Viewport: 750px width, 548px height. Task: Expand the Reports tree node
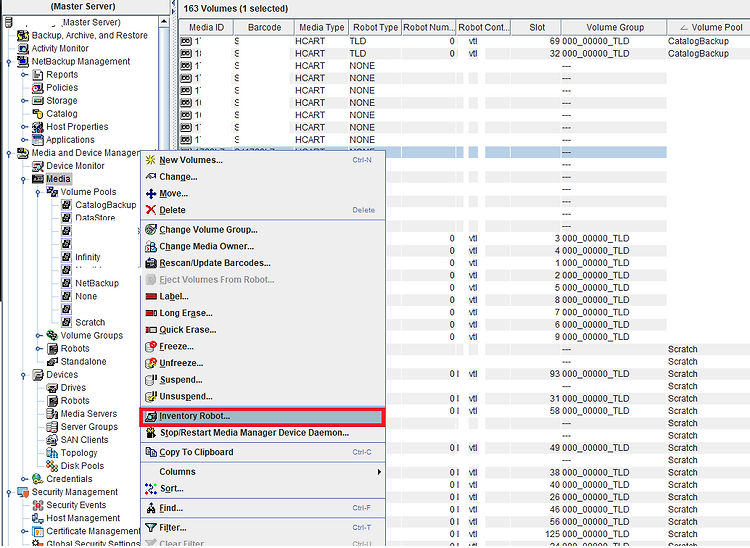[24, 75]
